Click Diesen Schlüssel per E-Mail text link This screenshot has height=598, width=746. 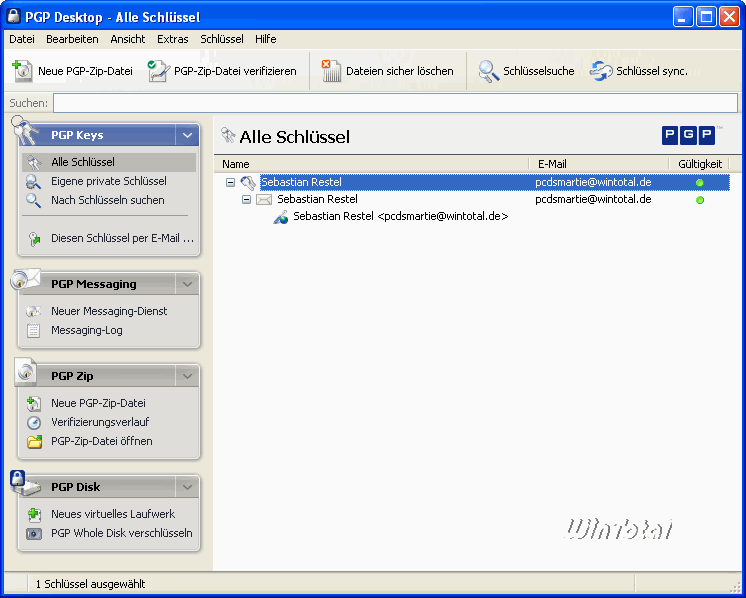122,238
